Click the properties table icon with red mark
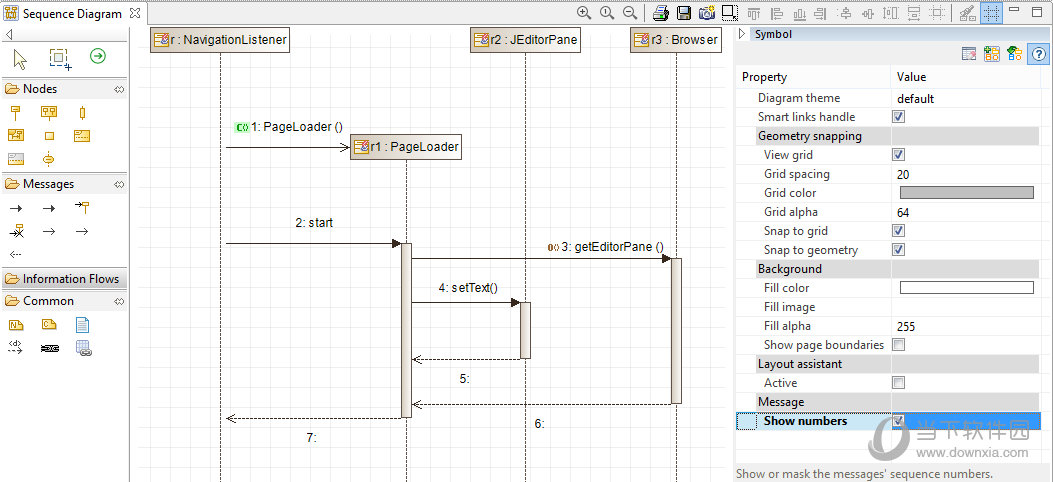 coord(968,54)
